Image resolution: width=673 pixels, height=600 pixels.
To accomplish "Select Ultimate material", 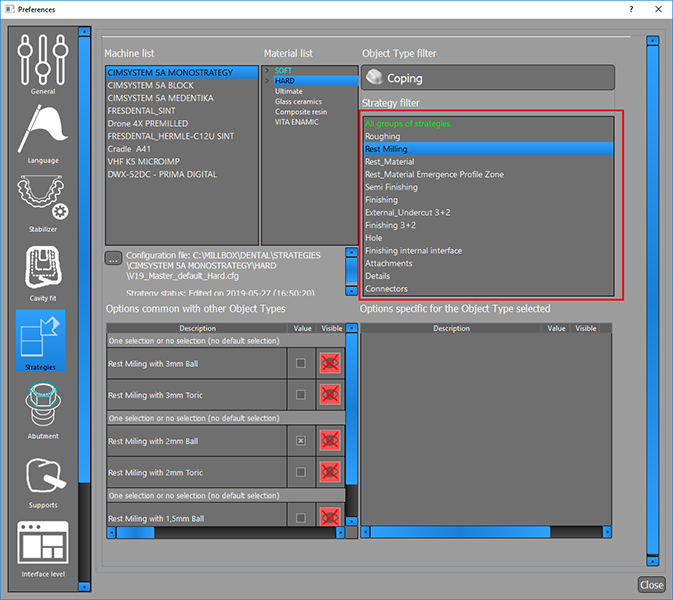I will point(288,91).
